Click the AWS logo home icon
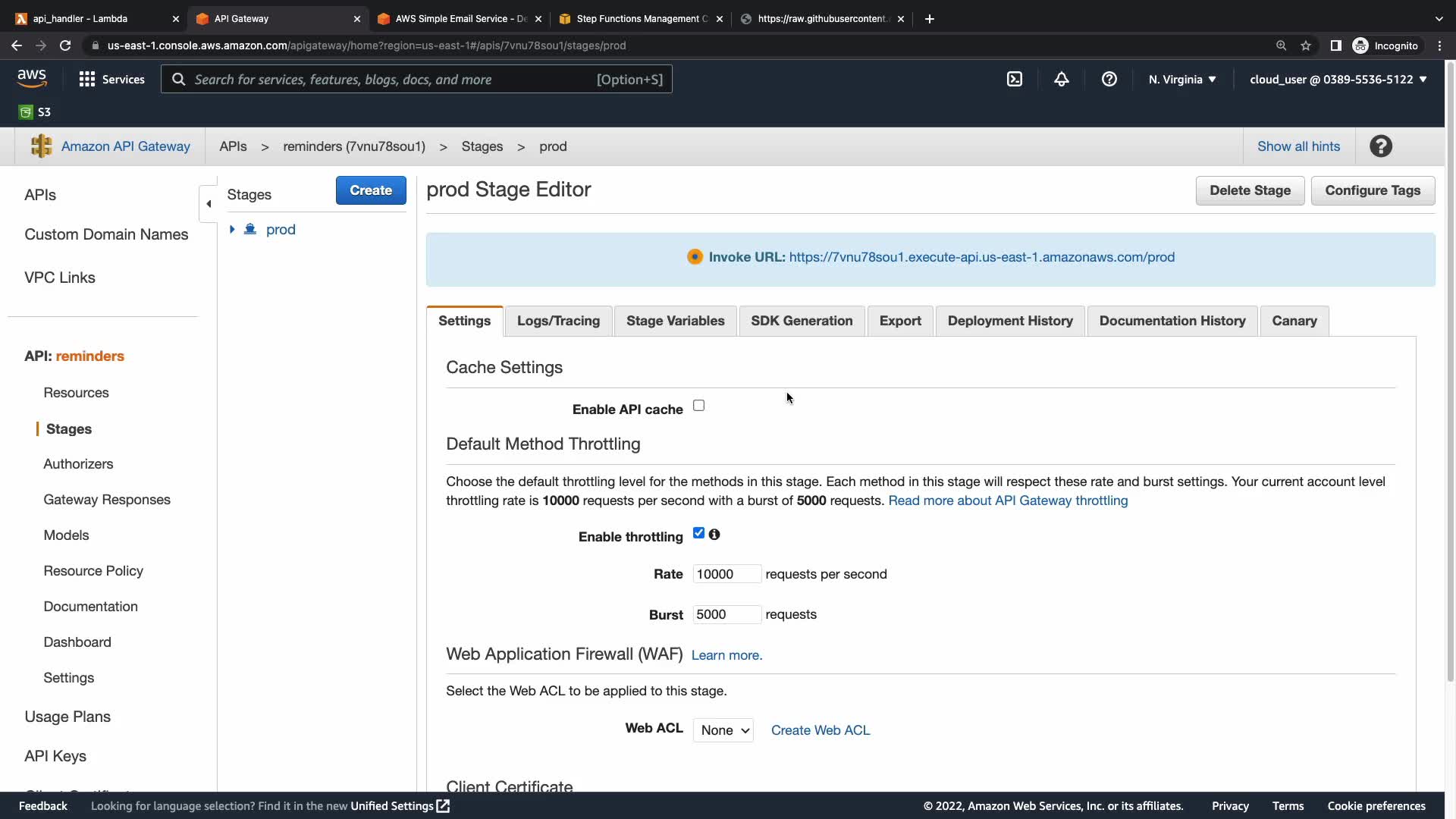The width and height of the screenshot is (1456, 819). 32,78
